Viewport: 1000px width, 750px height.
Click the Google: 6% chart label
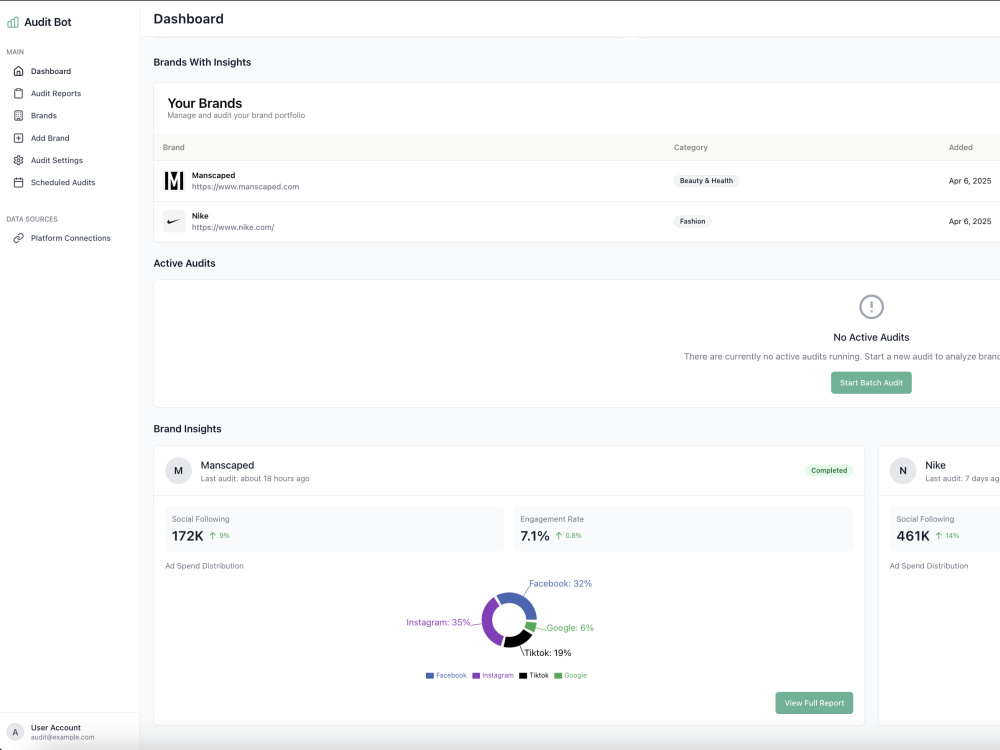[570, 628]
